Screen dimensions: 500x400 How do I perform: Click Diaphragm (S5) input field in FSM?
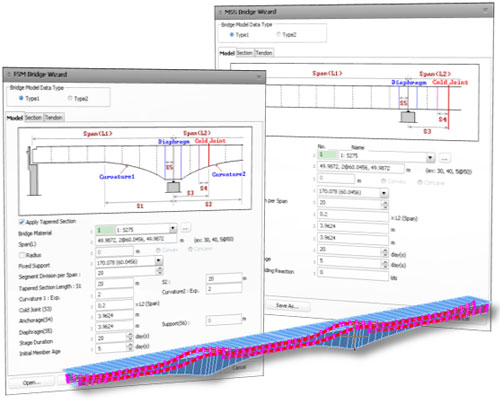[x=115, y=326]
